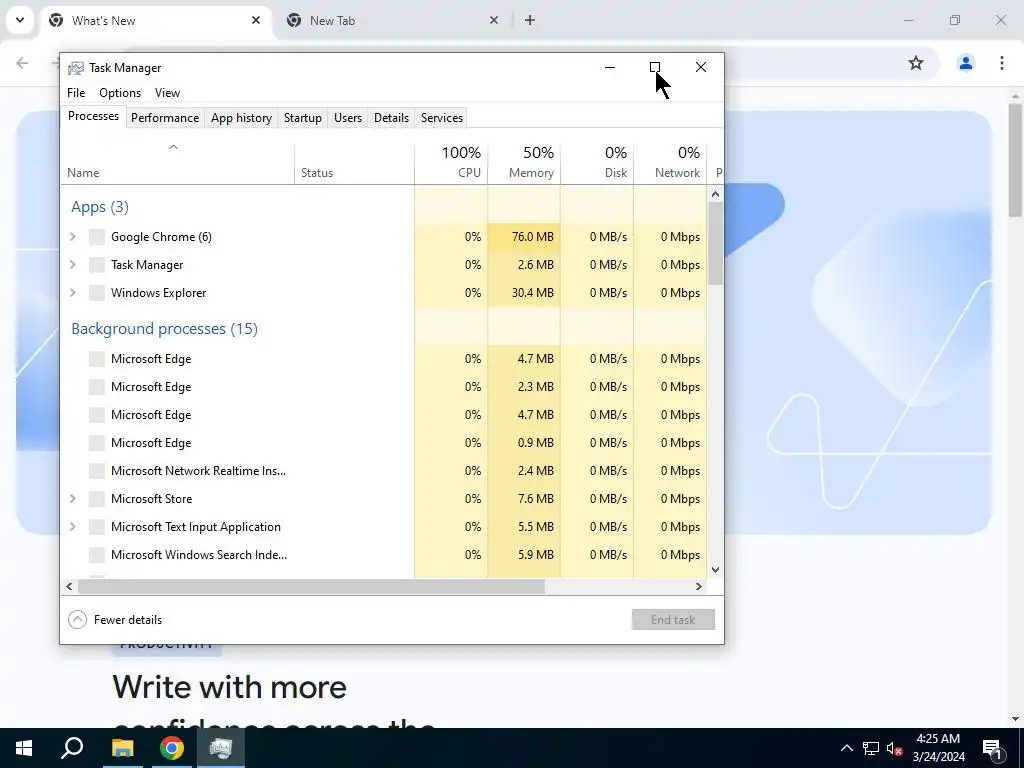Click the Microsoft Text Input Application icon
Viewport: 1024px width, 768px height.
[x=97, y=527]
